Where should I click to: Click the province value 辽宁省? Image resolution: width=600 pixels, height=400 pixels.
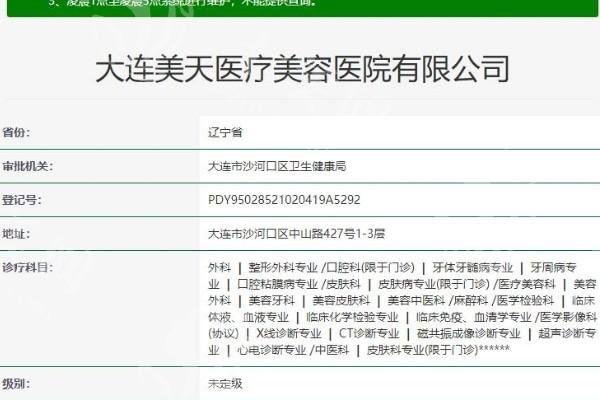[x=225, y=132]
